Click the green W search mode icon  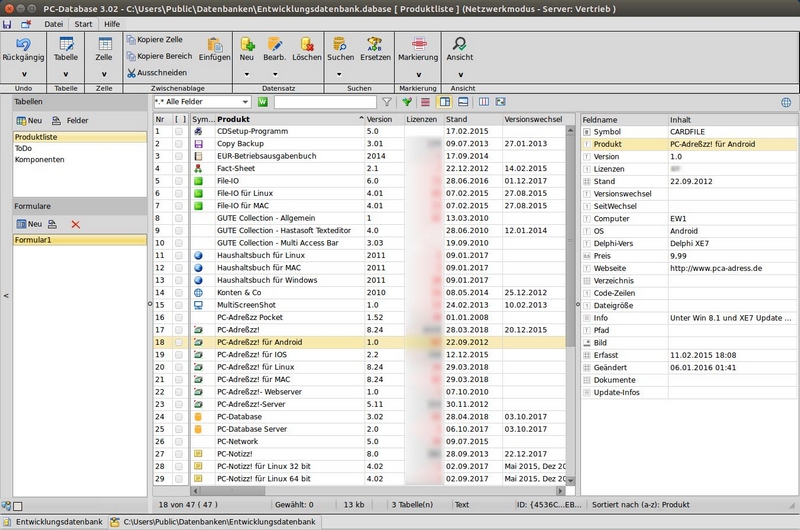point(262,102)
